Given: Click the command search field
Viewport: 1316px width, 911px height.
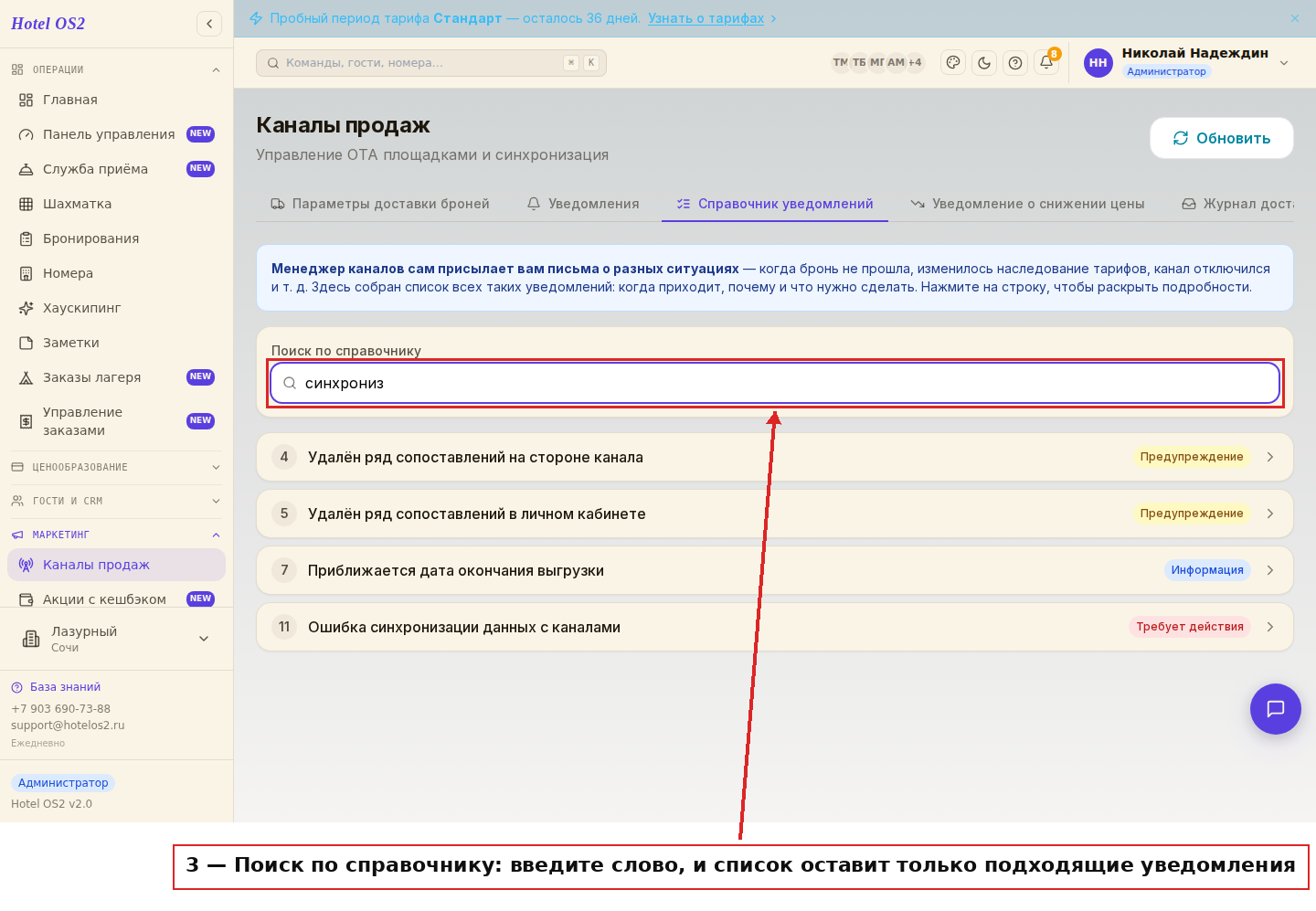Looking at the screenshot, I should [431, 63].
